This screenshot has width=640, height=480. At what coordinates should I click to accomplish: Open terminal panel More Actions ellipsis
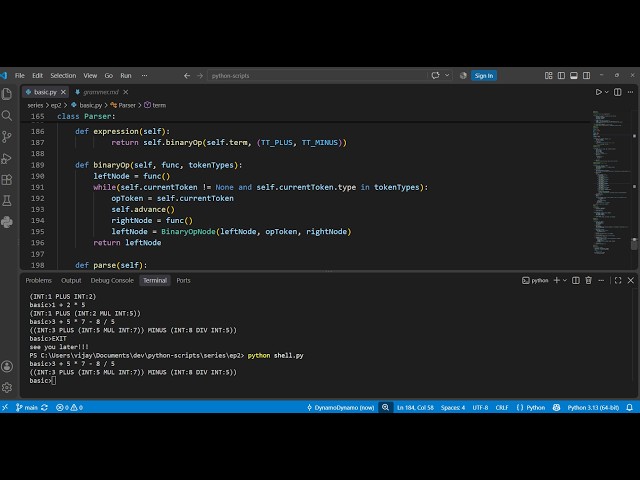pyautogui.click(x=601, y=280)
